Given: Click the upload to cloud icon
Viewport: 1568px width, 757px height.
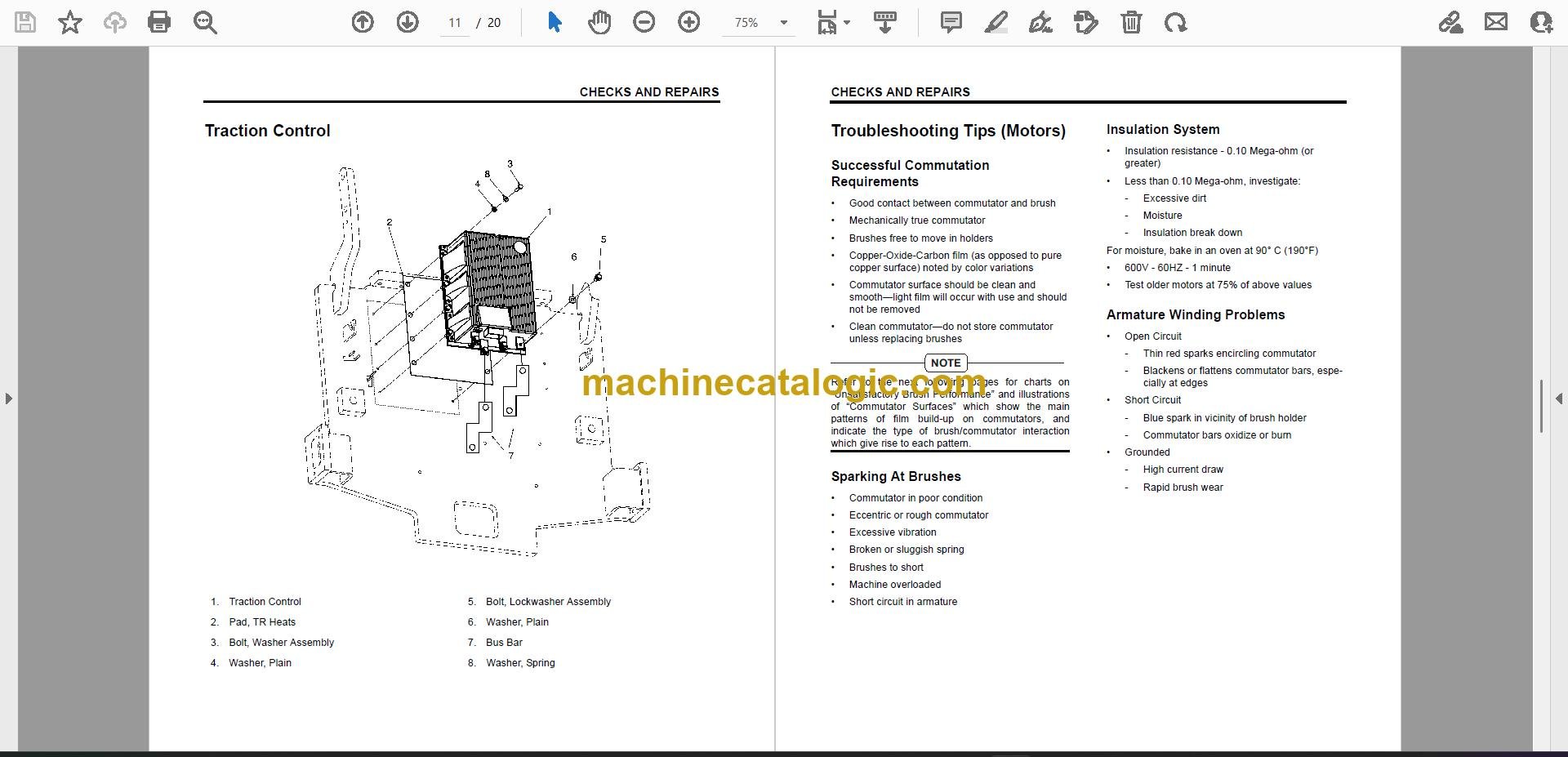Looking at the screenshot, I should pos(114,22).
